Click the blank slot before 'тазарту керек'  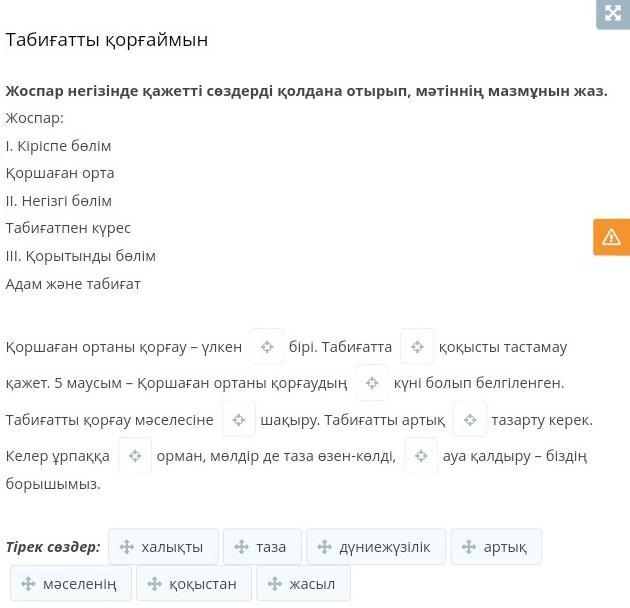coord(470,420)
